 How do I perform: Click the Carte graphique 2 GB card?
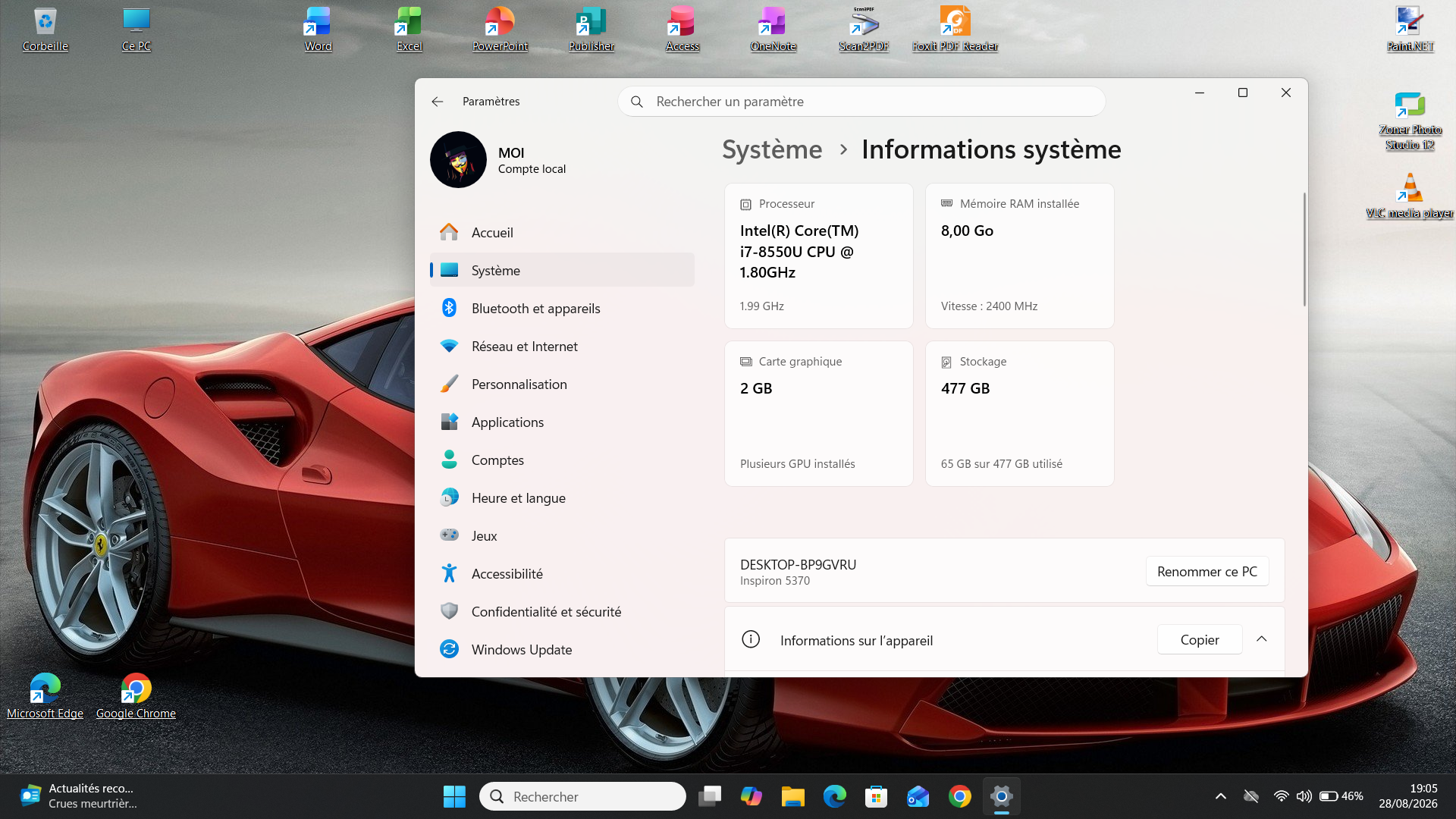[819, 414]
